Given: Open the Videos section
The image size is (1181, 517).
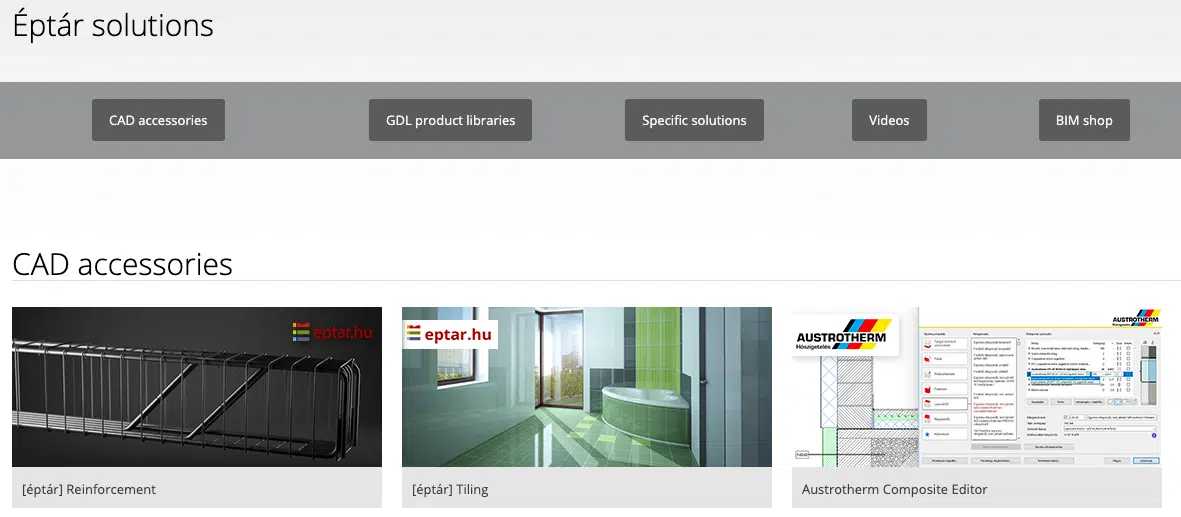Looking at the screenshot, I should coord(890,120).
